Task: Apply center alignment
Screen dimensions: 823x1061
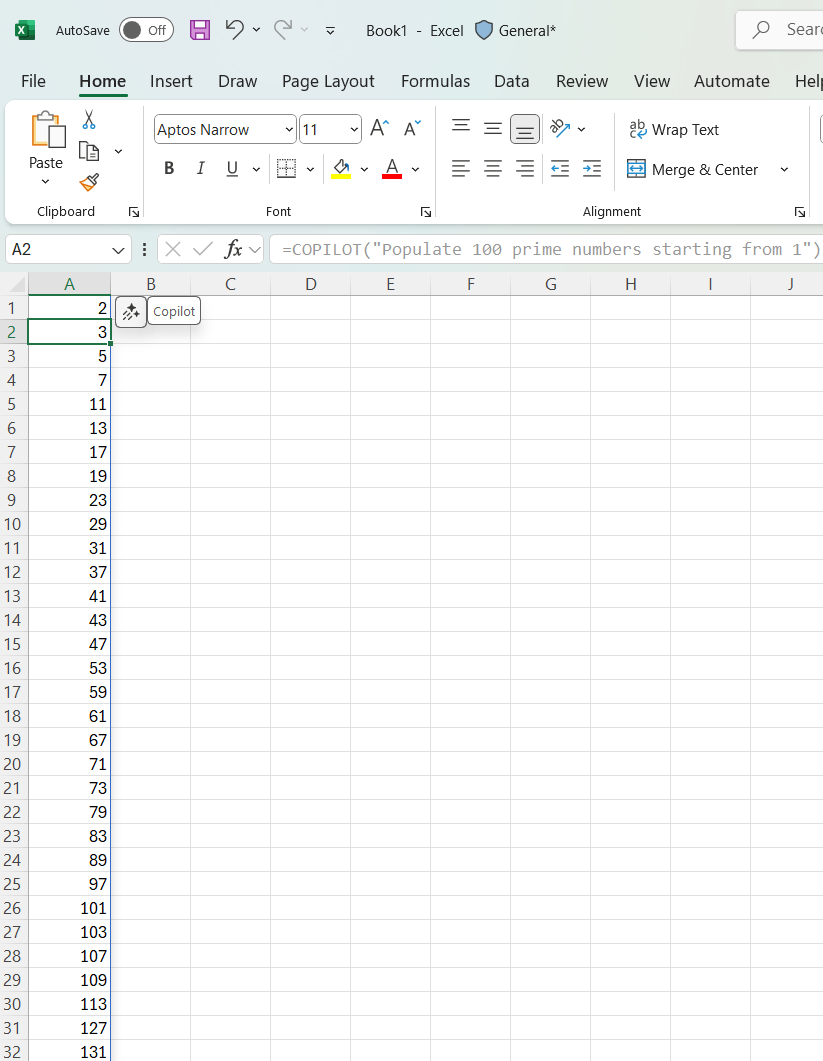Action: point(492,169)
